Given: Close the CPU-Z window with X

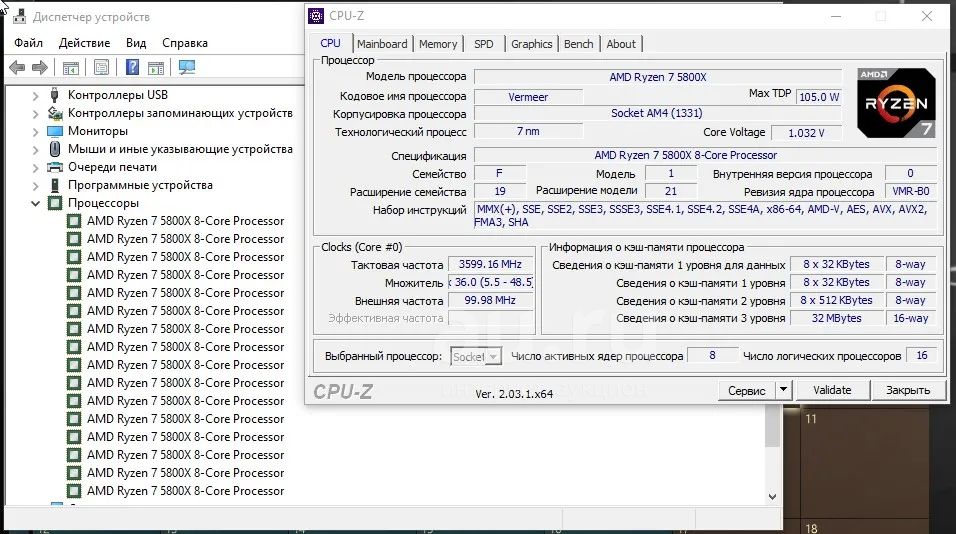Looking at the screenshot, I should tap(927, 16).
